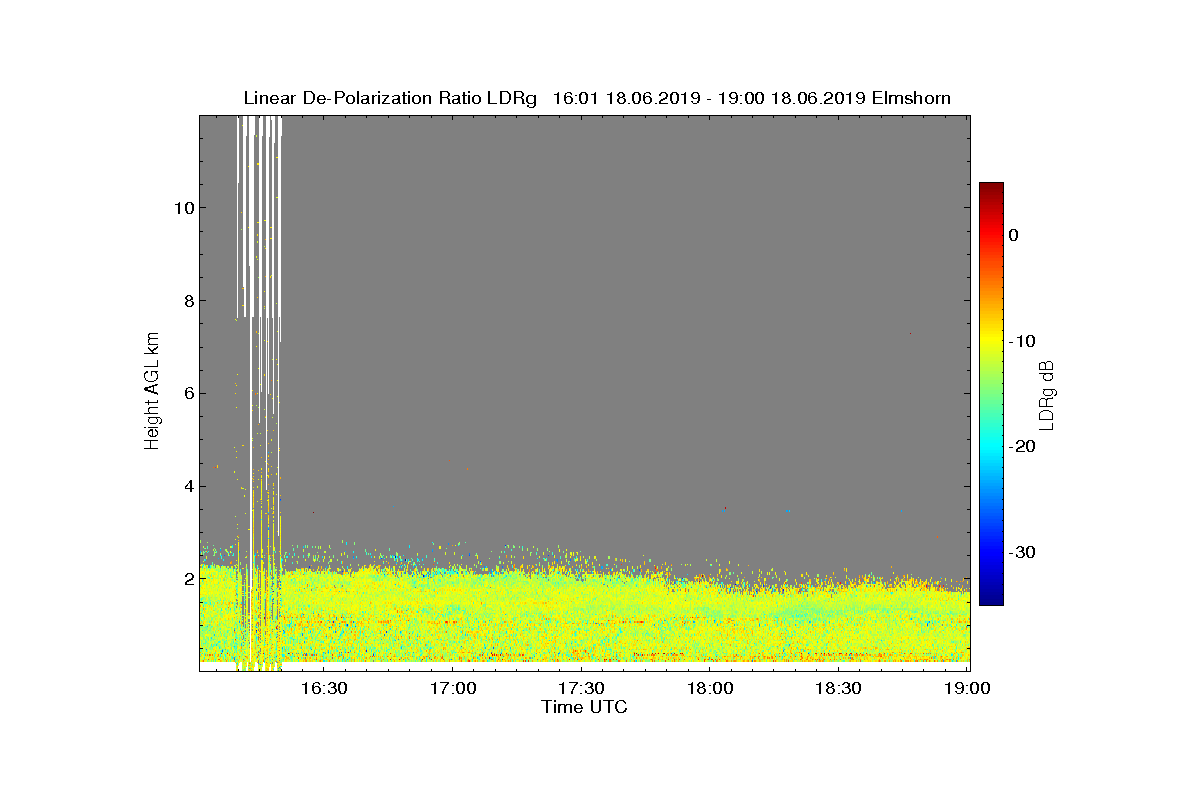Click the dark blue bottom of the colorbar
Viewport: 1200px width, 800px height.
pyautogui.click(x=991, y=597)
